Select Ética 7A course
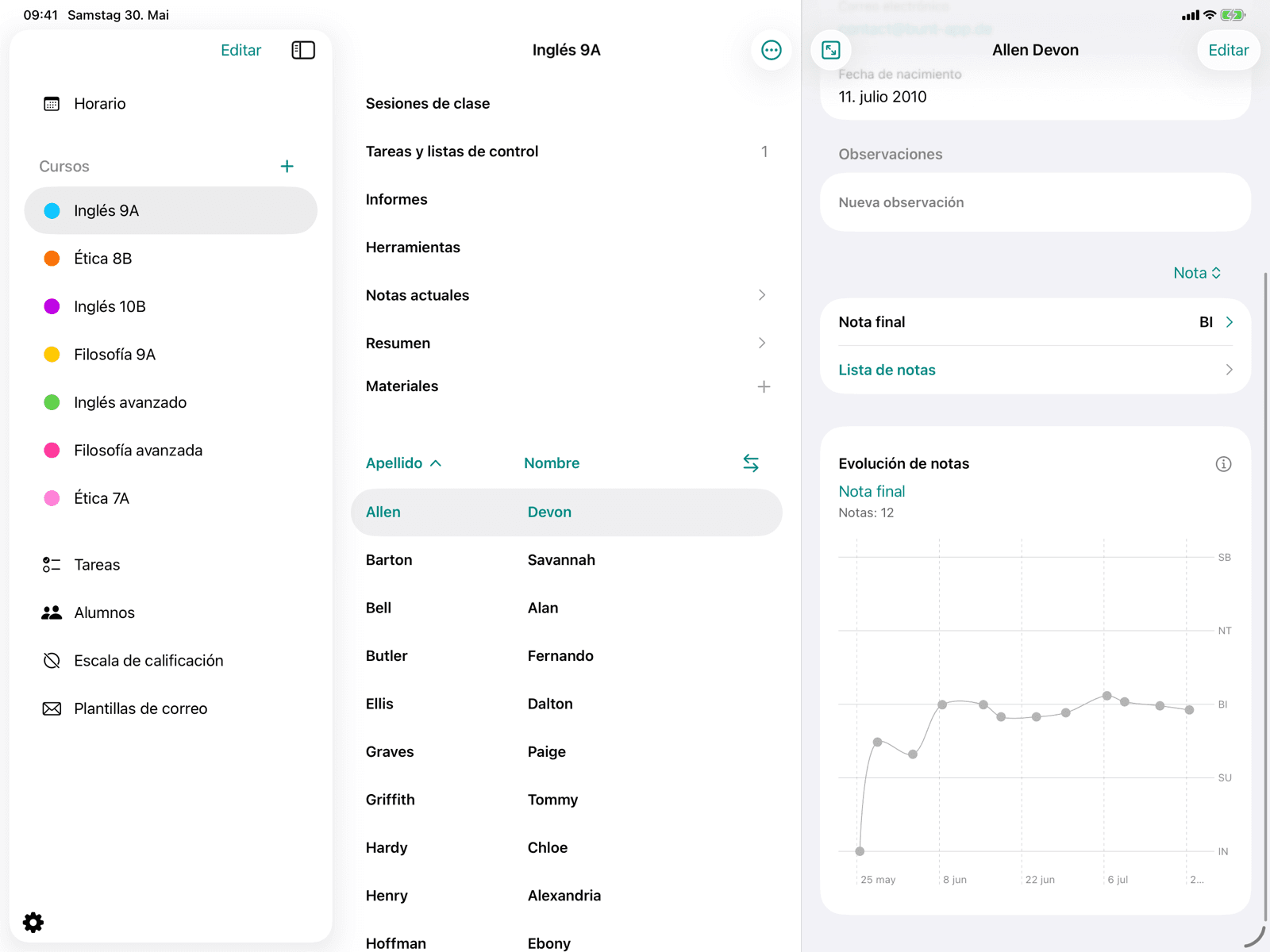Screen dimensions: 1270x952 point(171,498)
